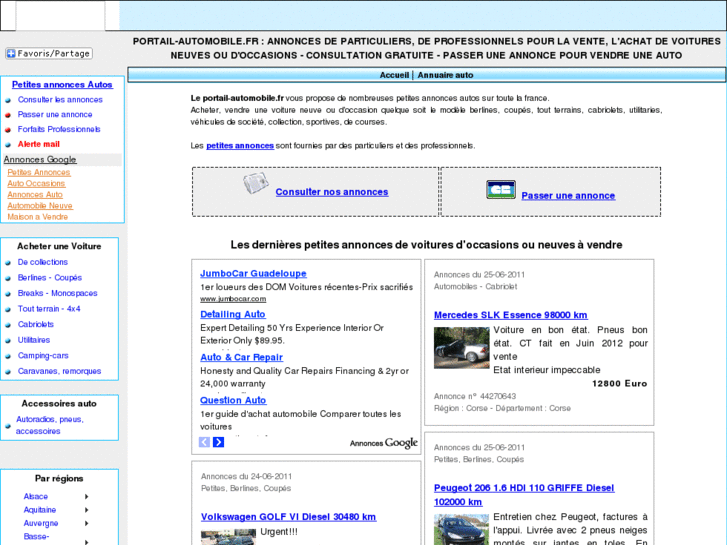Screen dimensions: 727x545
Task: Follow the large Passer une annonce link
Action: click(x=568, y=196)
